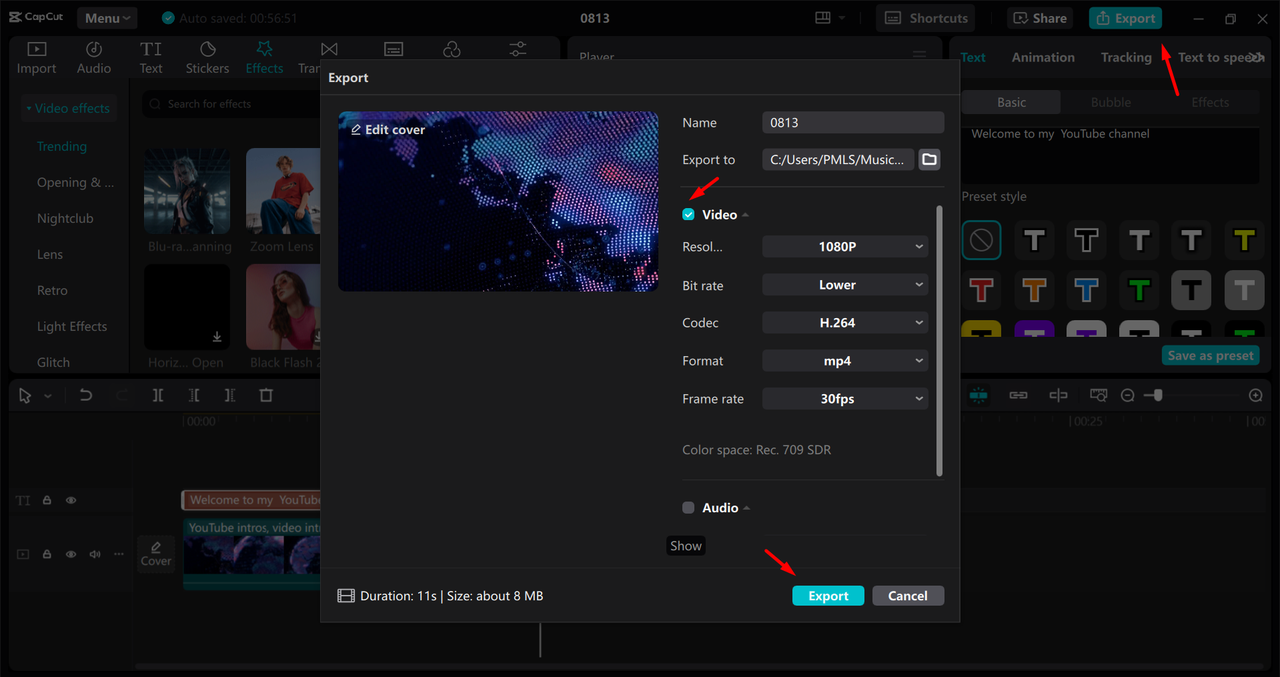The image size is (1280, 677).
Task: Switch to the Text to speech tab
Action: tap(1220, 57)
